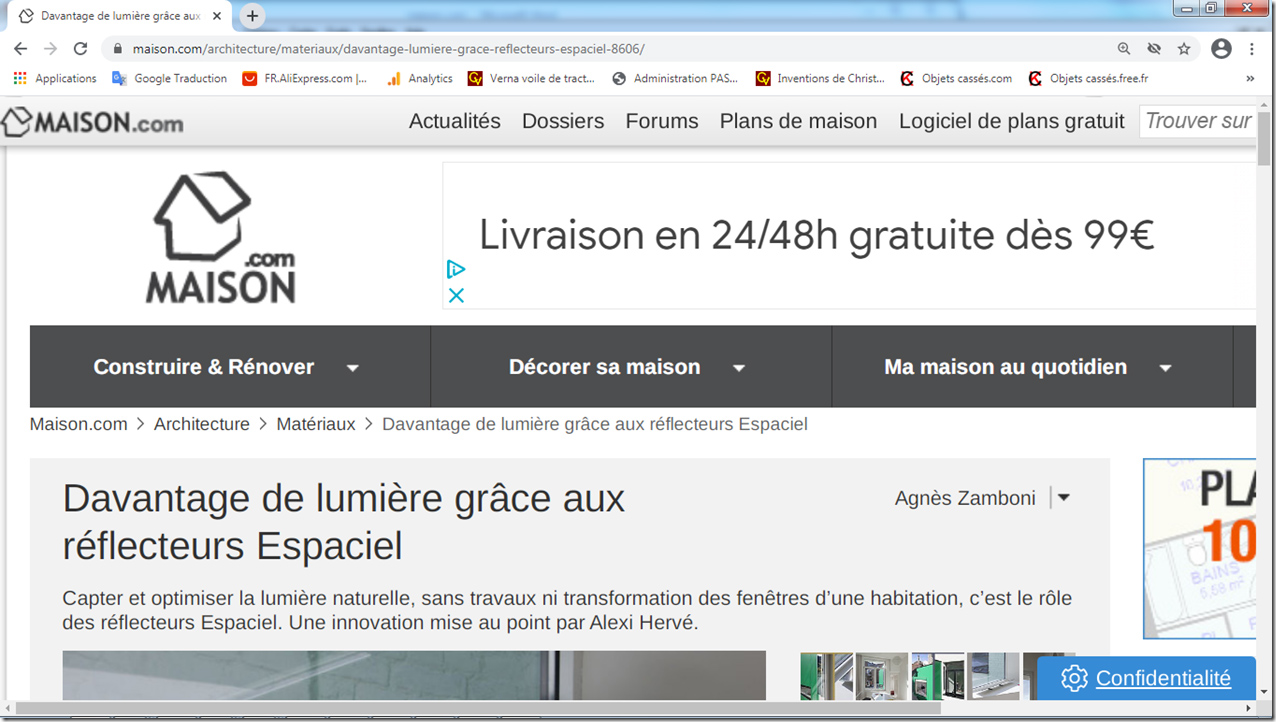Open the second gallery thumbnail showing a white room
Screen dimensions: 1276x722
(x=882, y=676)
